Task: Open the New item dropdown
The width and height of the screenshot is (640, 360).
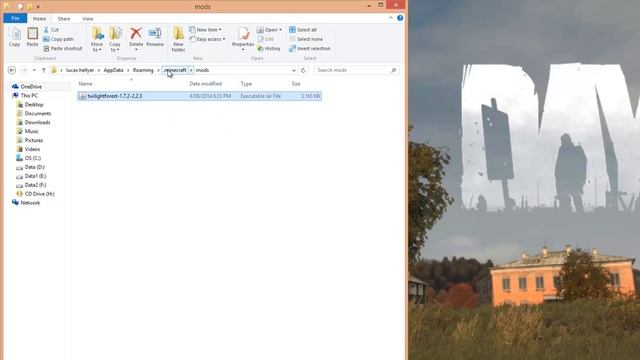Action: coord(205,30)
